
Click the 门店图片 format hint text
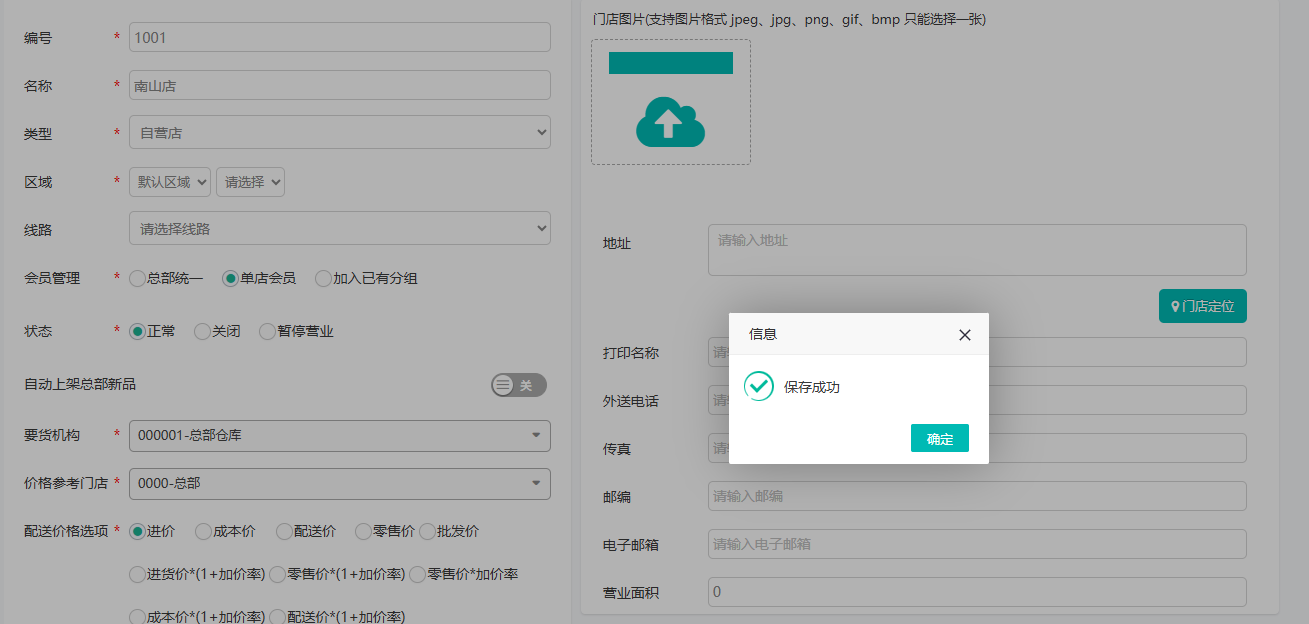coord(790,19)
